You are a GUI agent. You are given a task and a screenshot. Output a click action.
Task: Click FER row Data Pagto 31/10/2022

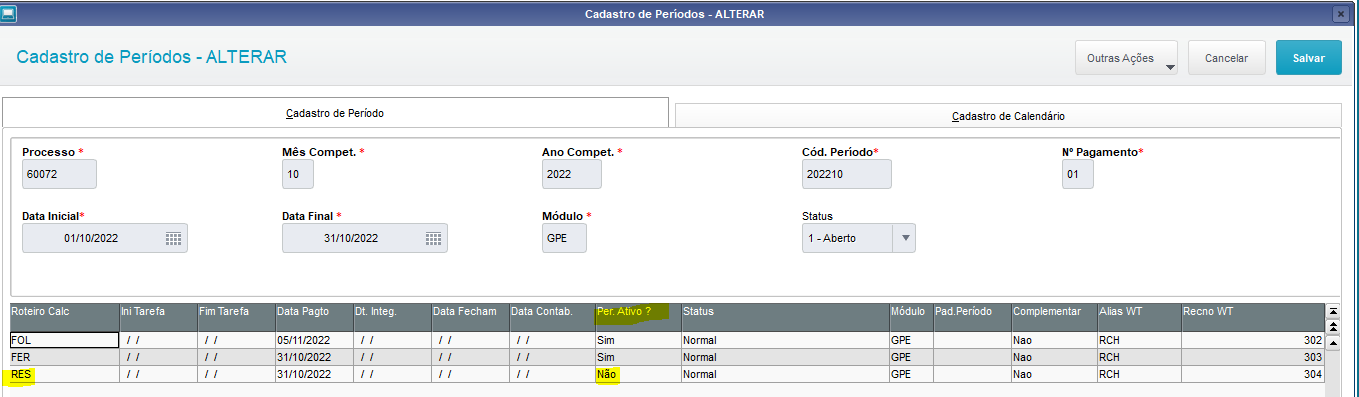click(x=314, y=357)
